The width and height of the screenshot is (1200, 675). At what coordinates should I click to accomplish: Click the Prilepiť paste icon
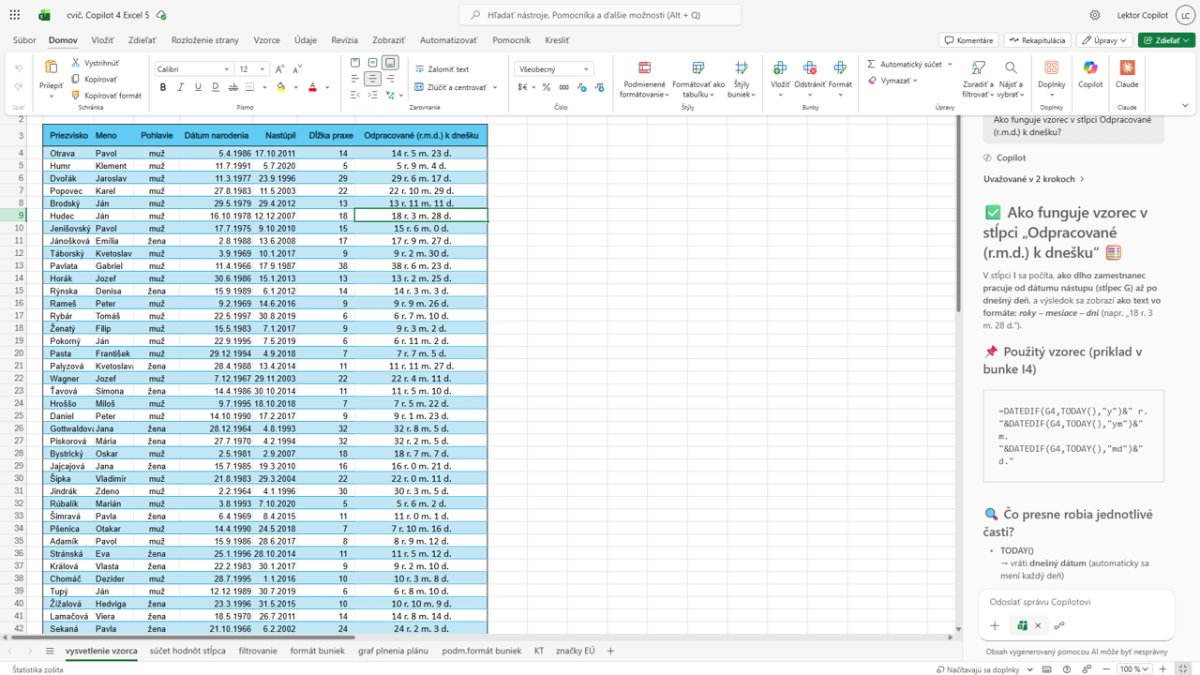(51, 68)
